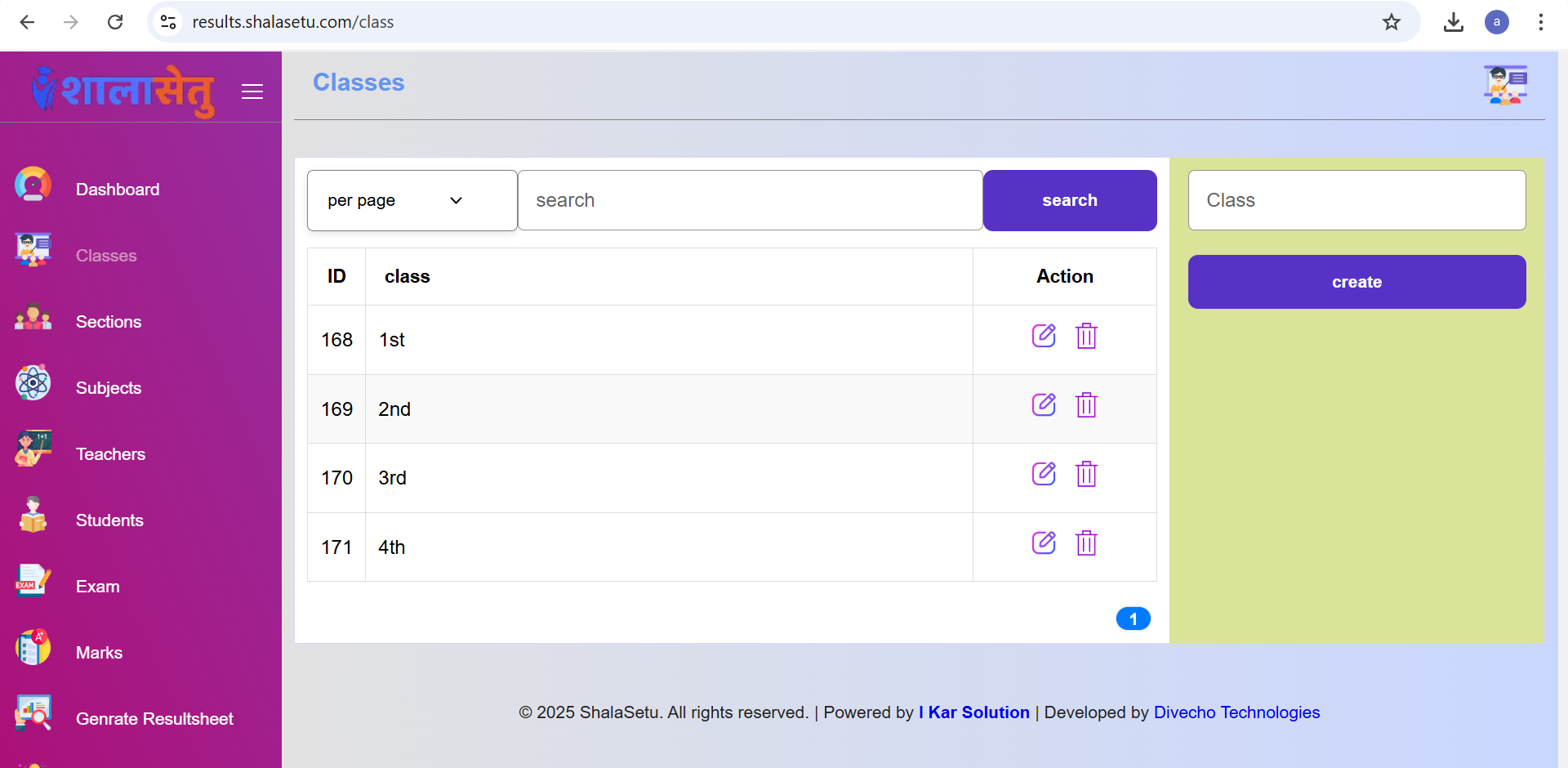Viewport: 1568px width, 768px height.
Task: Bookmark this page with star icon
Action: pyautogui.click(x=1392, y=22)
